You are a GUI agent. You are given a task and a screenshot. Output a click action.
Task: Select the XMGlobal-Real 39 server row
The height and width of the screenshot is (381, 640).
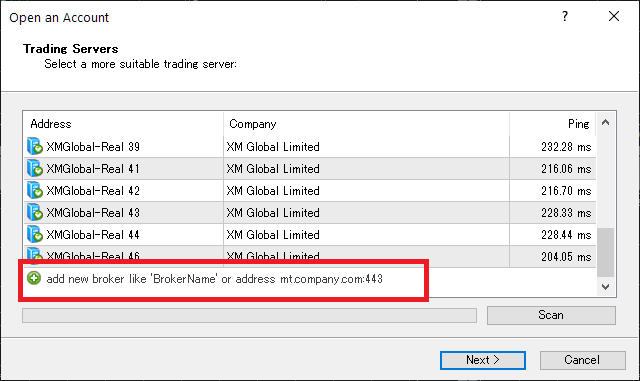(x=310, y=147)
